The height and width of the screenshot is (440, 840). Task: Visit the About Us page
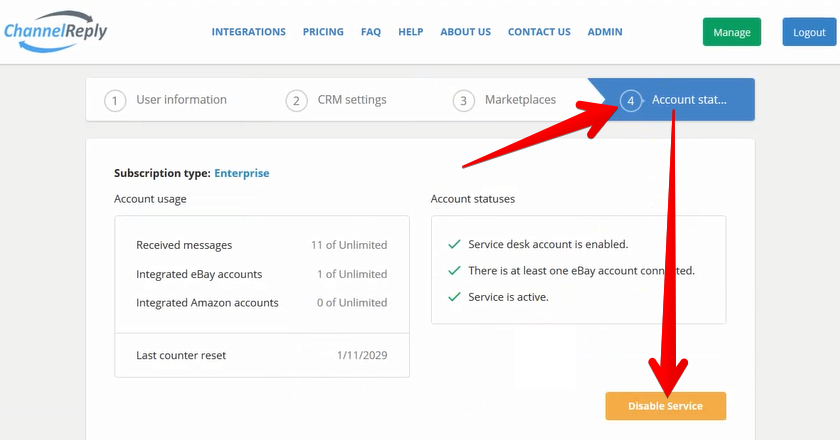click(x=466, y=32)
